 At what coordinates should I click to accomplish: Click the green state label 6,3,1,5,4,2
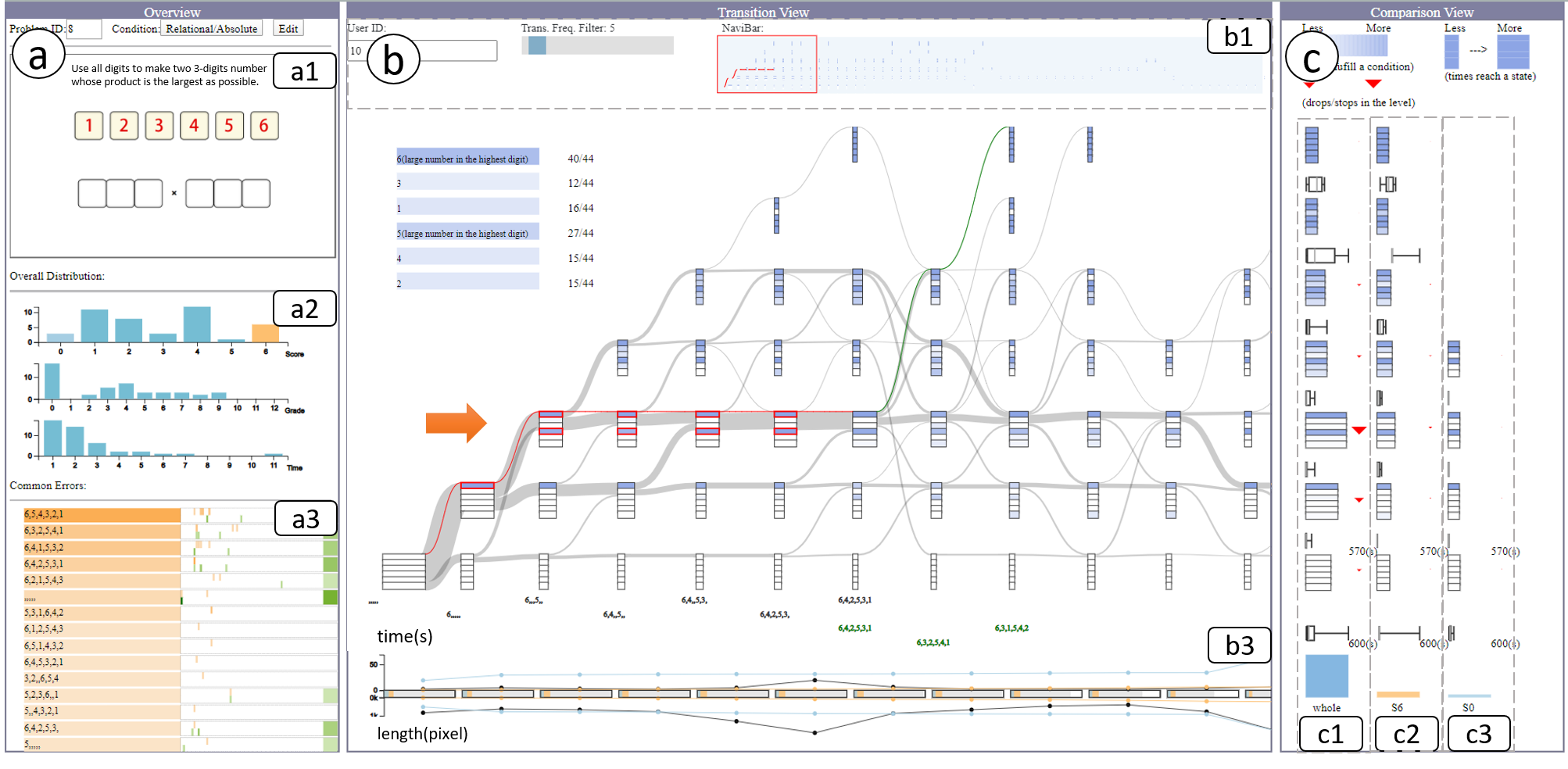1011,628
